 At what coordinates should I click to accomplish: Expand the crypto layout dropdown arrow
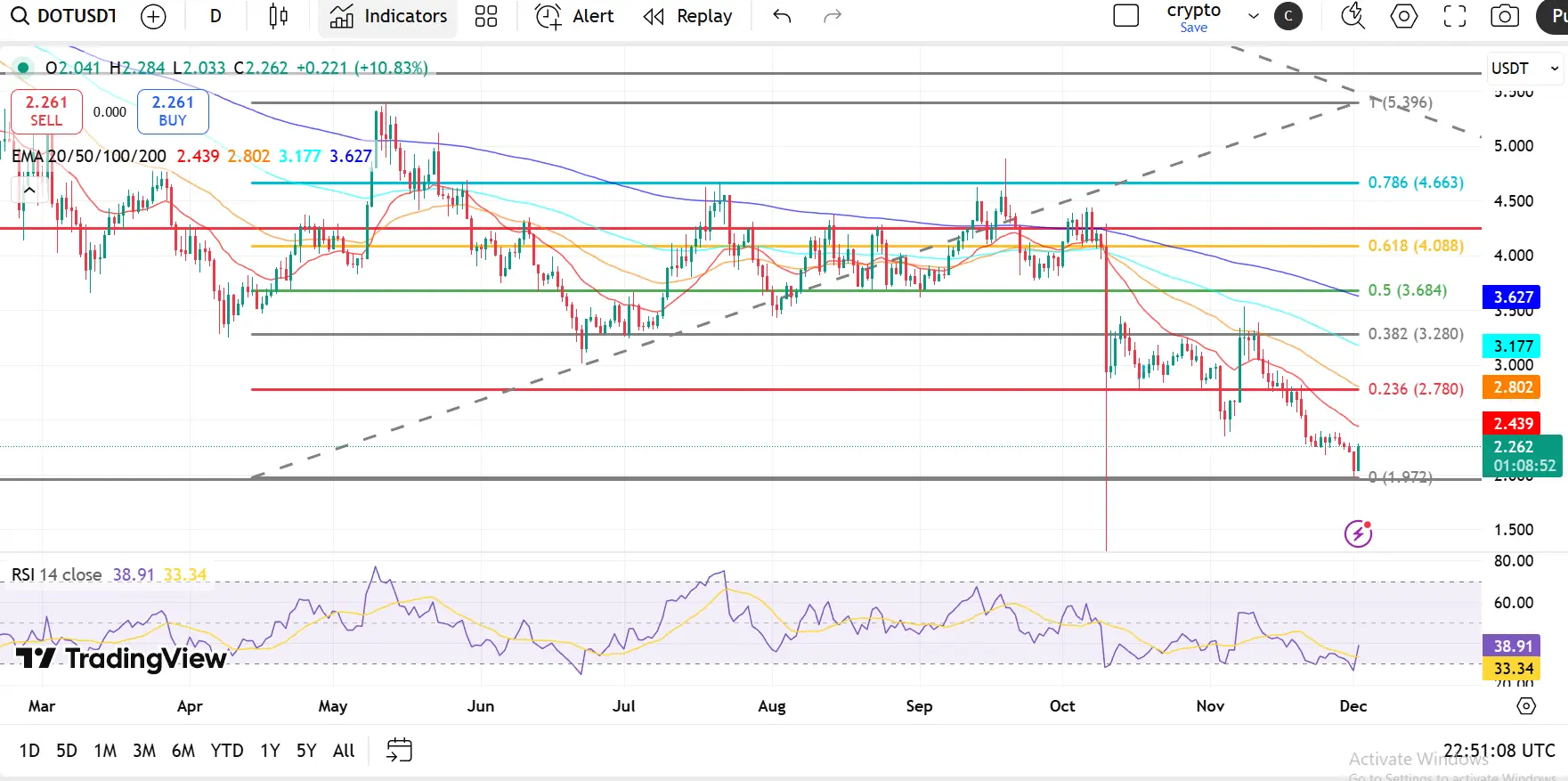[x=1253, y=16]
